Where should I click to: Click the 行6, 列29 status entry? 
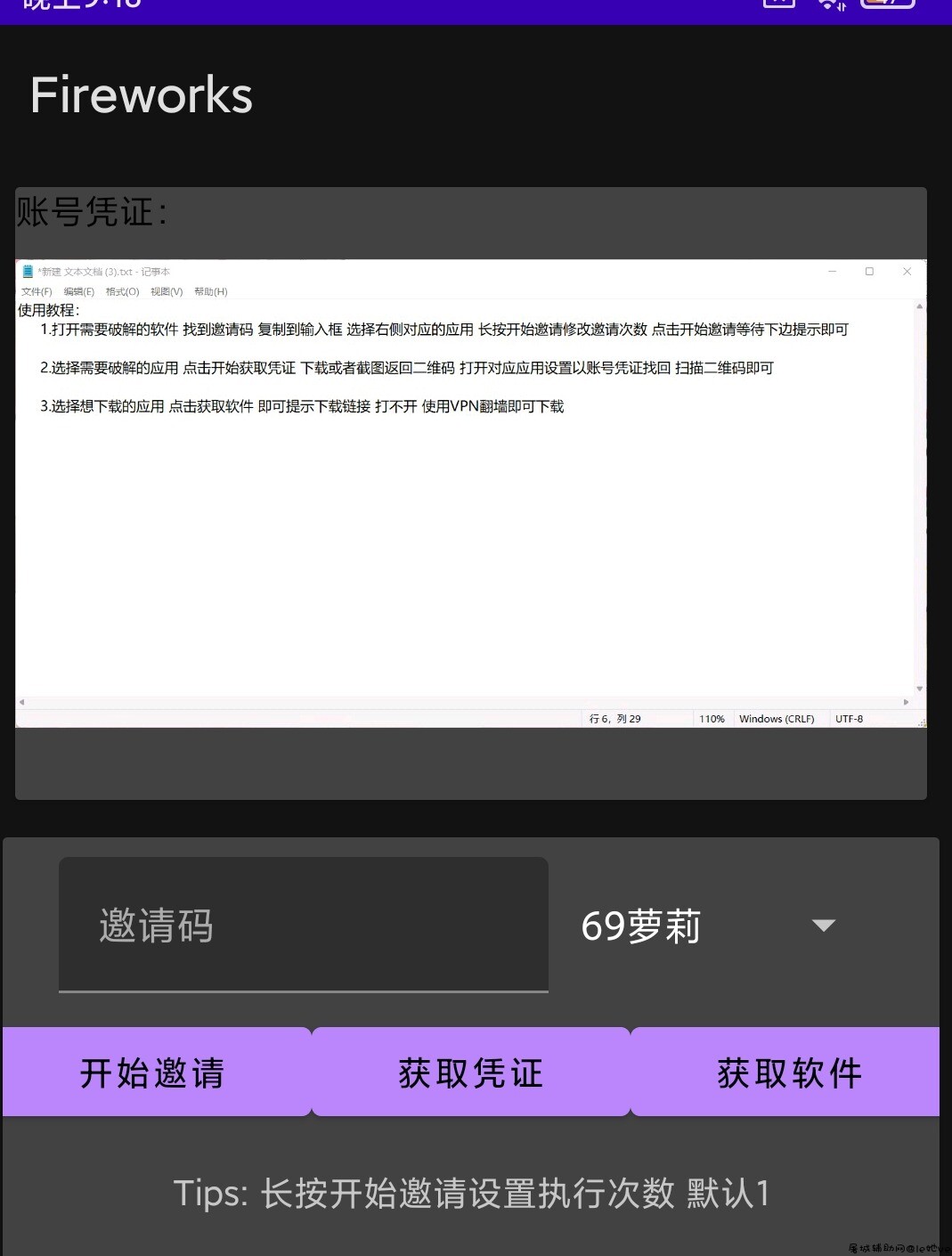click(x=615, y=719)
